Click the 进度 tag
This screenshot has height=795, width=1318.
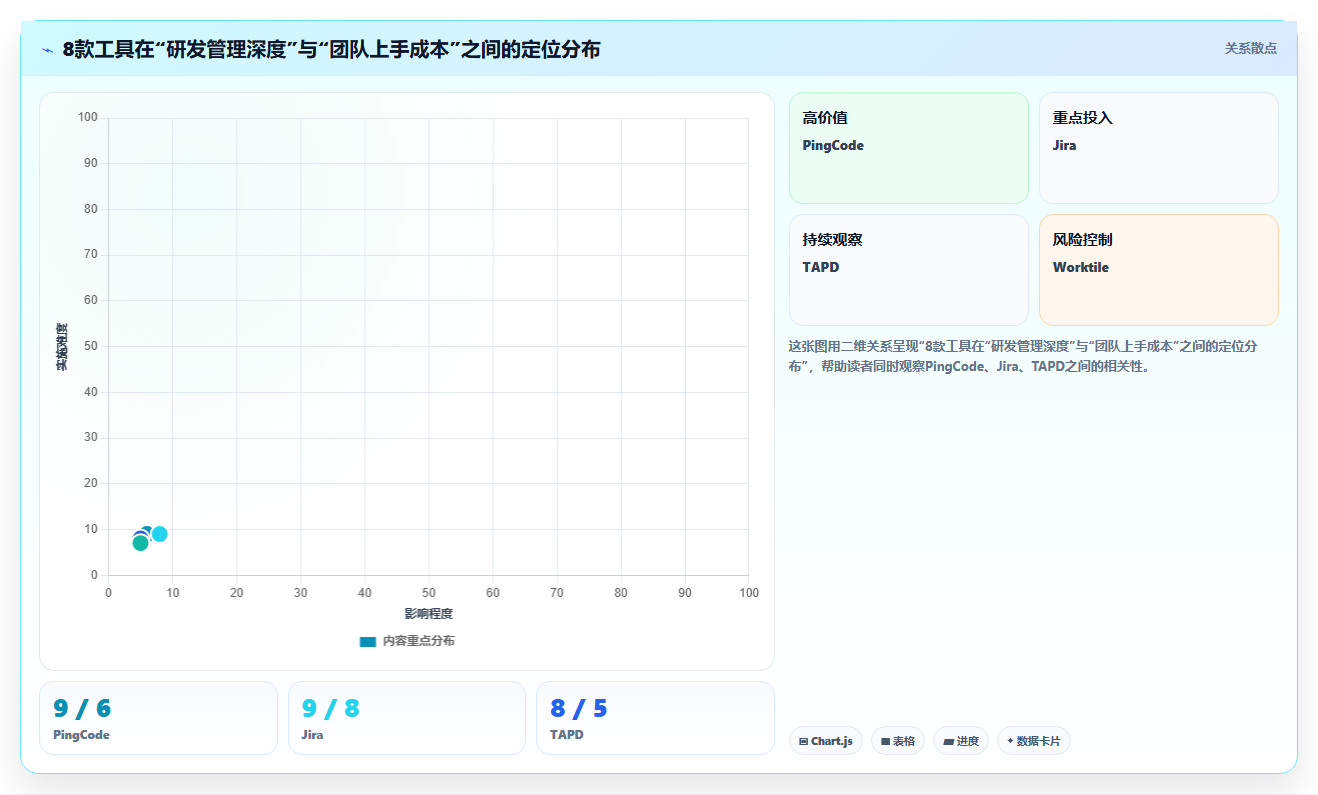tap(961, 741)
